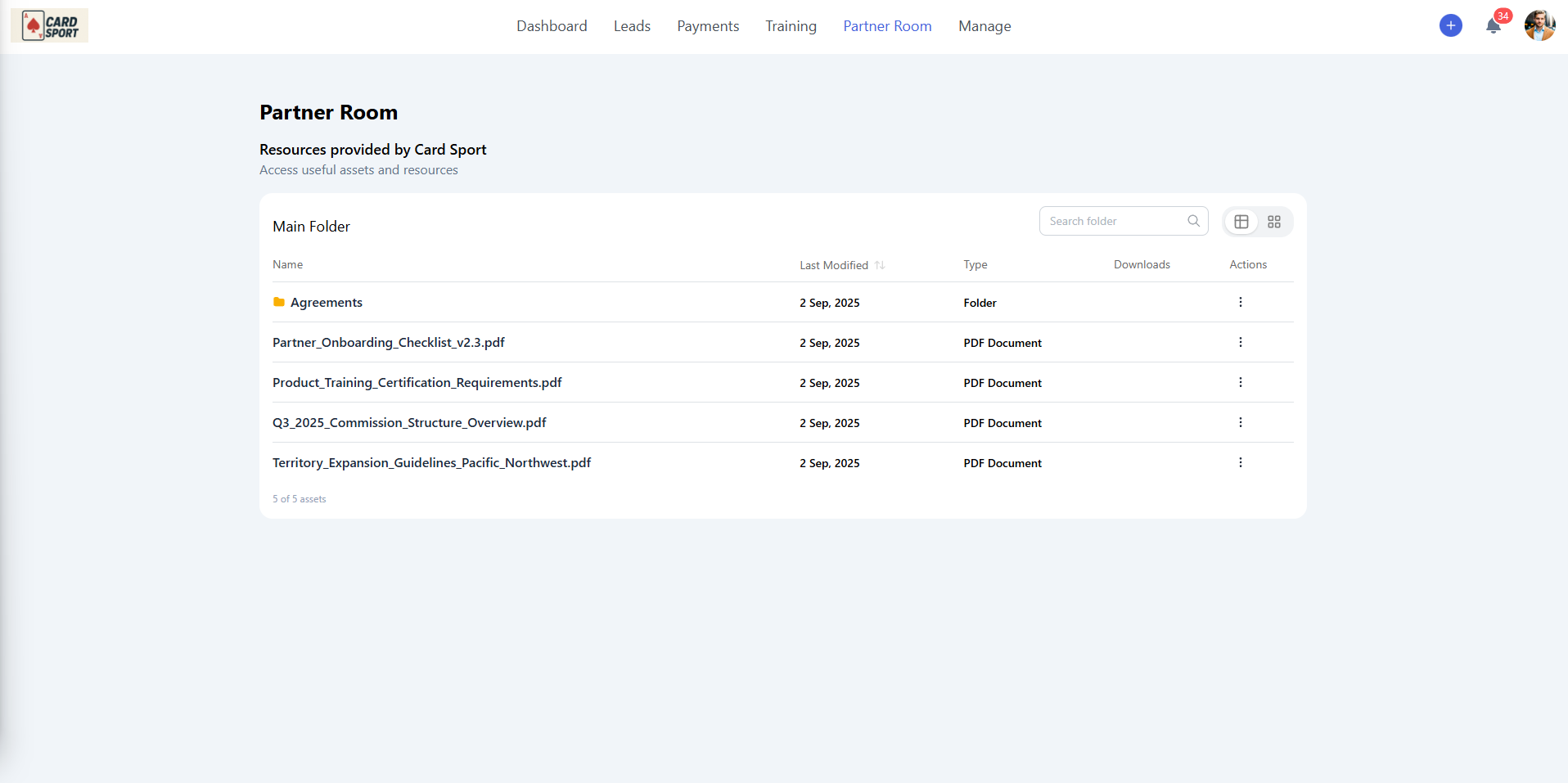
Task: Open actions menu for Product_Training_Certification file
Action: pos(1240,382)
